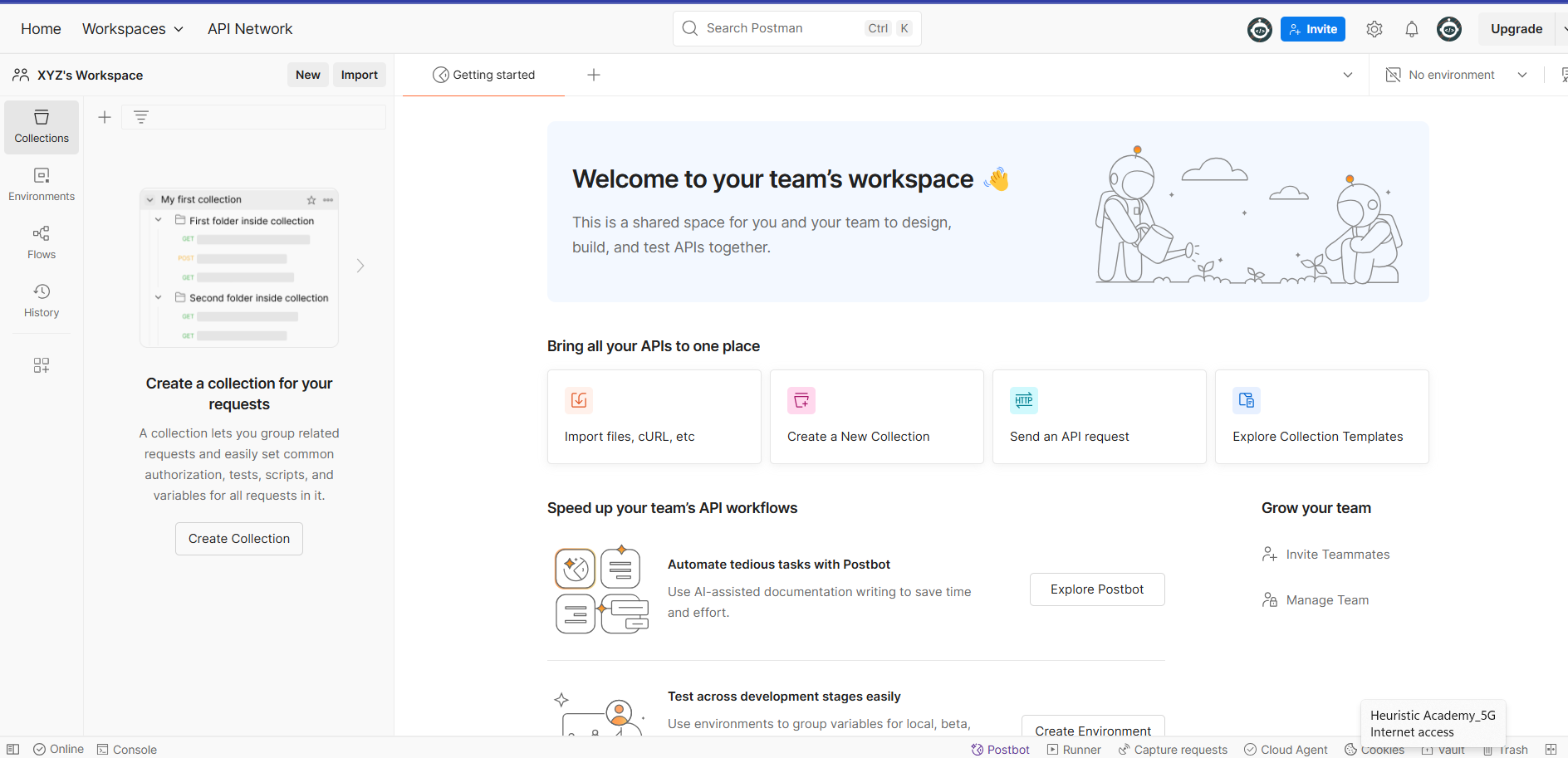
Task: Select Send an API request card text
Action: [x=1070, y=437]
